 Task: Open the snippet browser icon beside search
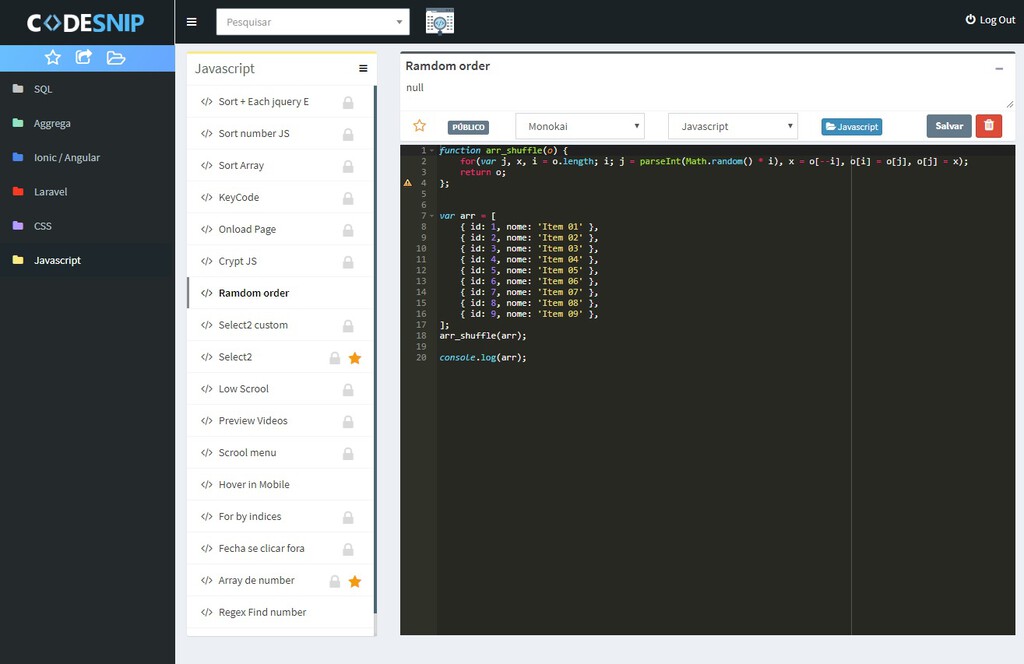439,21
